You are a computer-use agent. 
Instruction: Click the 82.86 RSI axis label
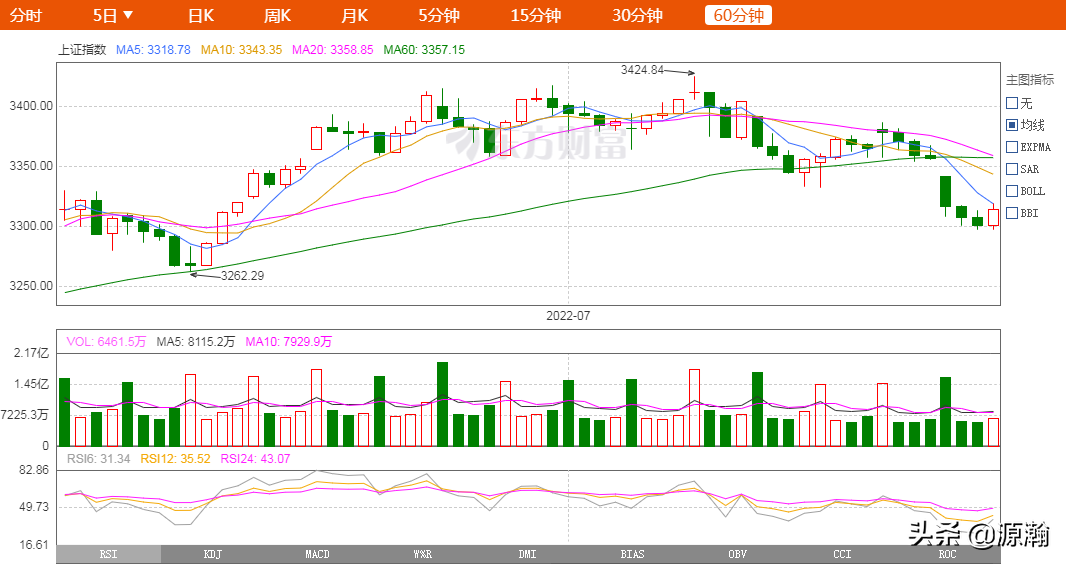click(34, 470)
